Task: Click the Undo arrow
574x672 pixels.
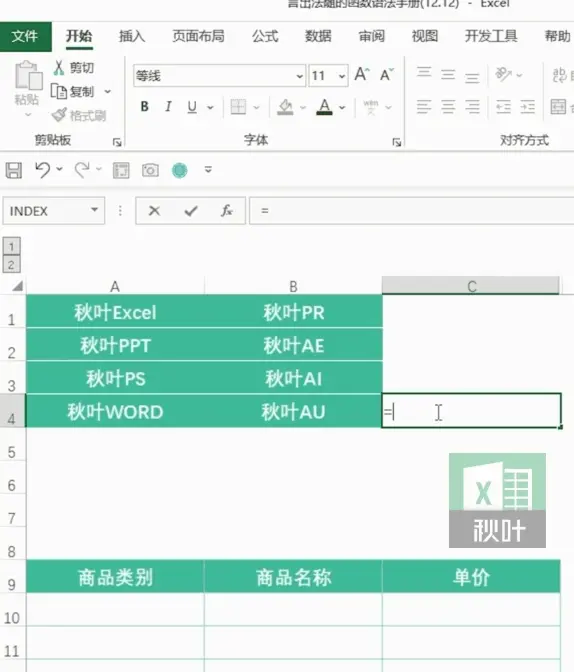Action: 42,170
